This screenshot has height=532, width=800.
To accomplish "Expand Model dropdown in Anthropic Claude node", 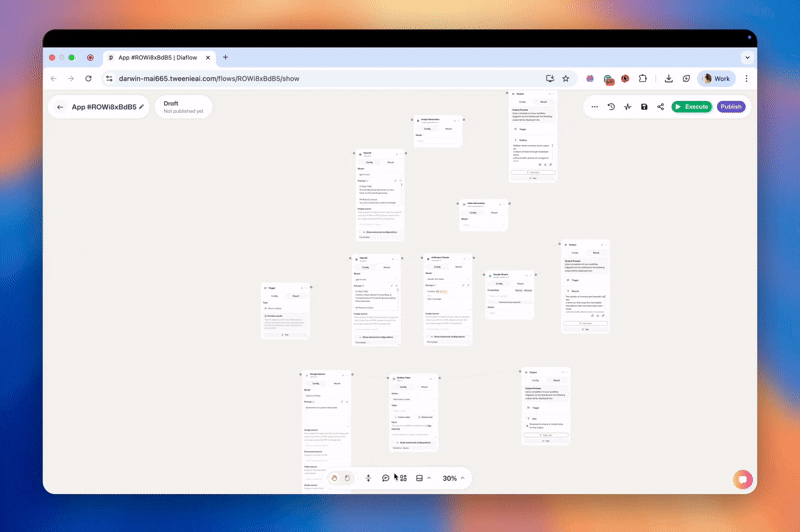I will [447, 279].
